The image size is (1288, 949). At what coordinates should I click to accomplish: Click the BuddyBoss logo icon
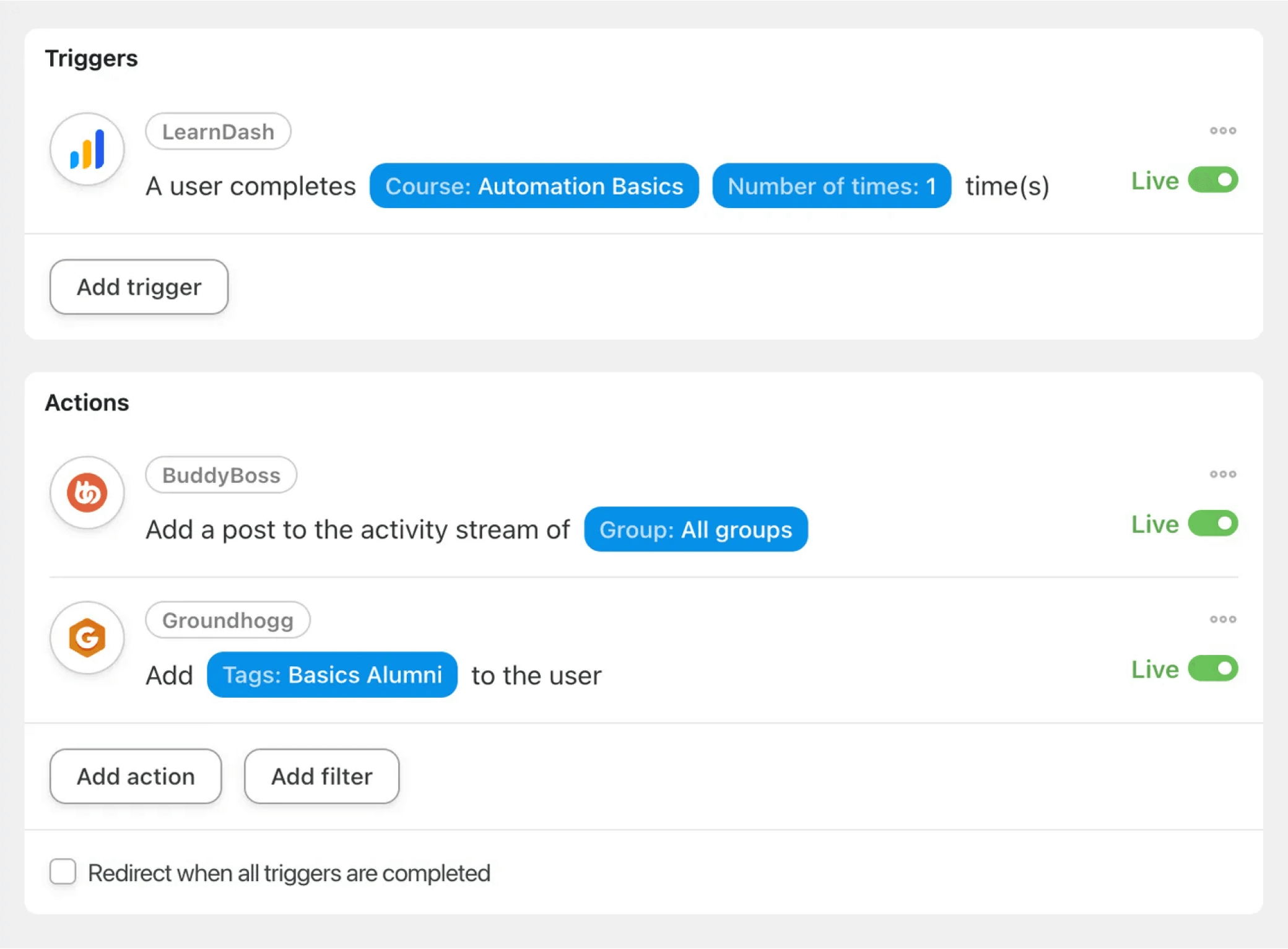point(87,493)
